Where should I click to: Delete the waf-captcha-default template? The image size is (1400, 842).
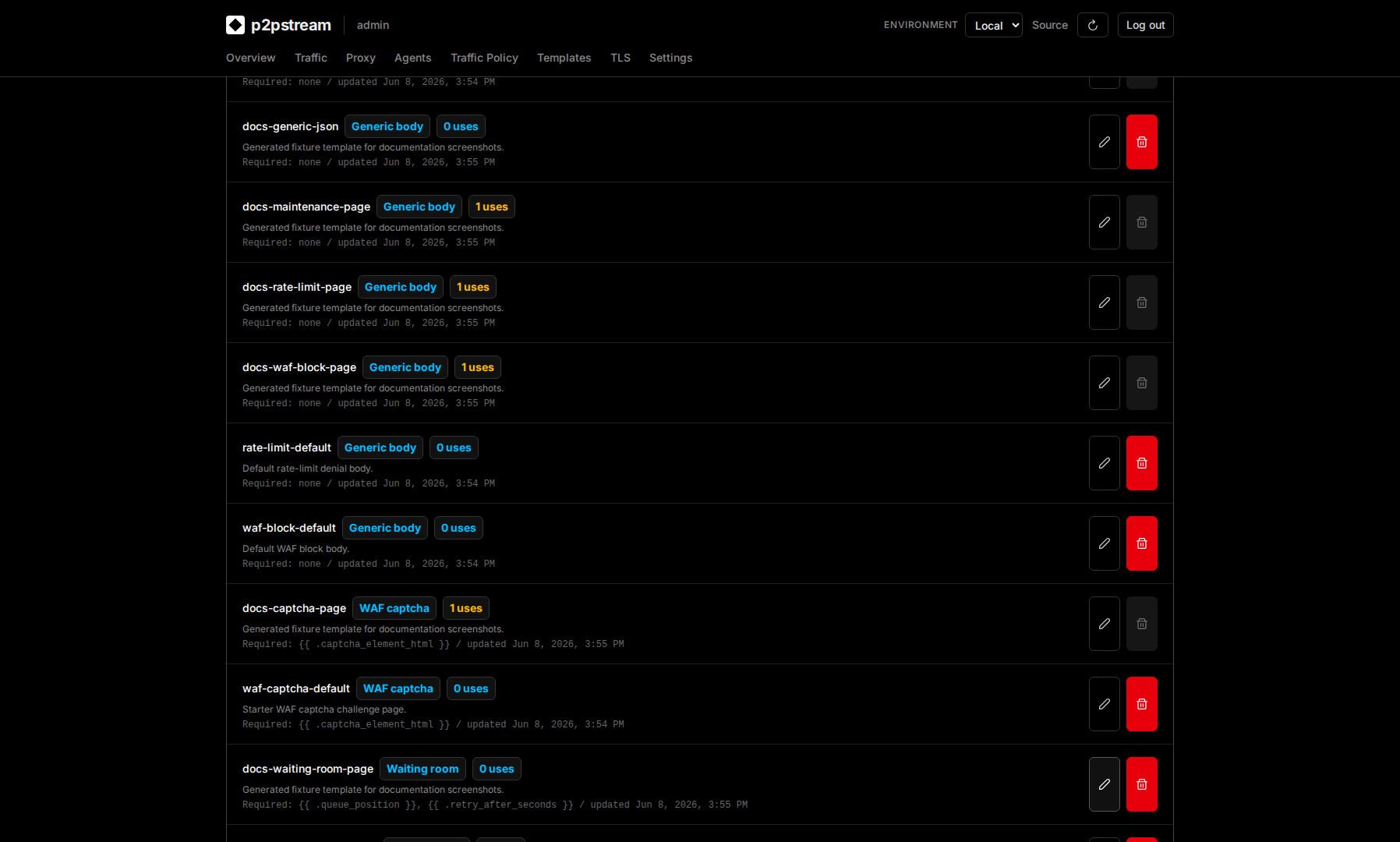[x=1142, y=704]
